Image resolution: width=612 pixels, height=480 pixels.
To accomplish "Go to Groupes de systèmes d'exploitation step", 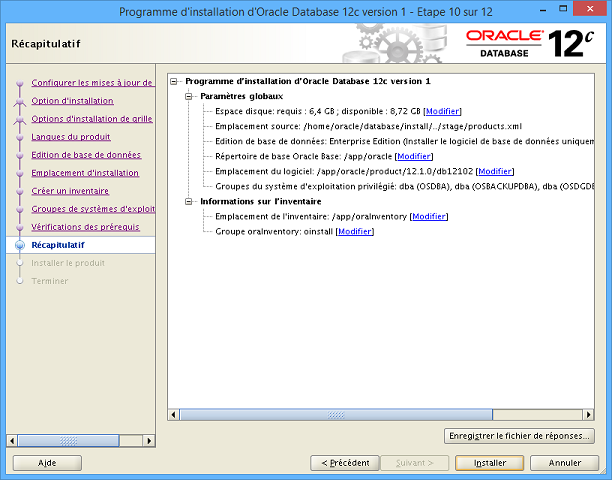I will 93,209.
